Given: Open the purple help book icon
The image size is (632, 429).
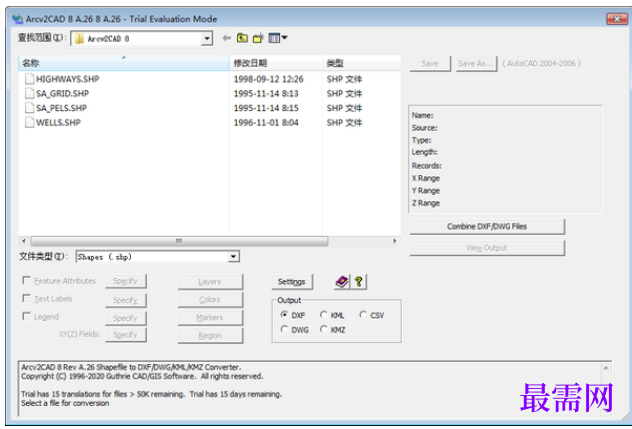Looking at the screenshot, I should point(342,281).
